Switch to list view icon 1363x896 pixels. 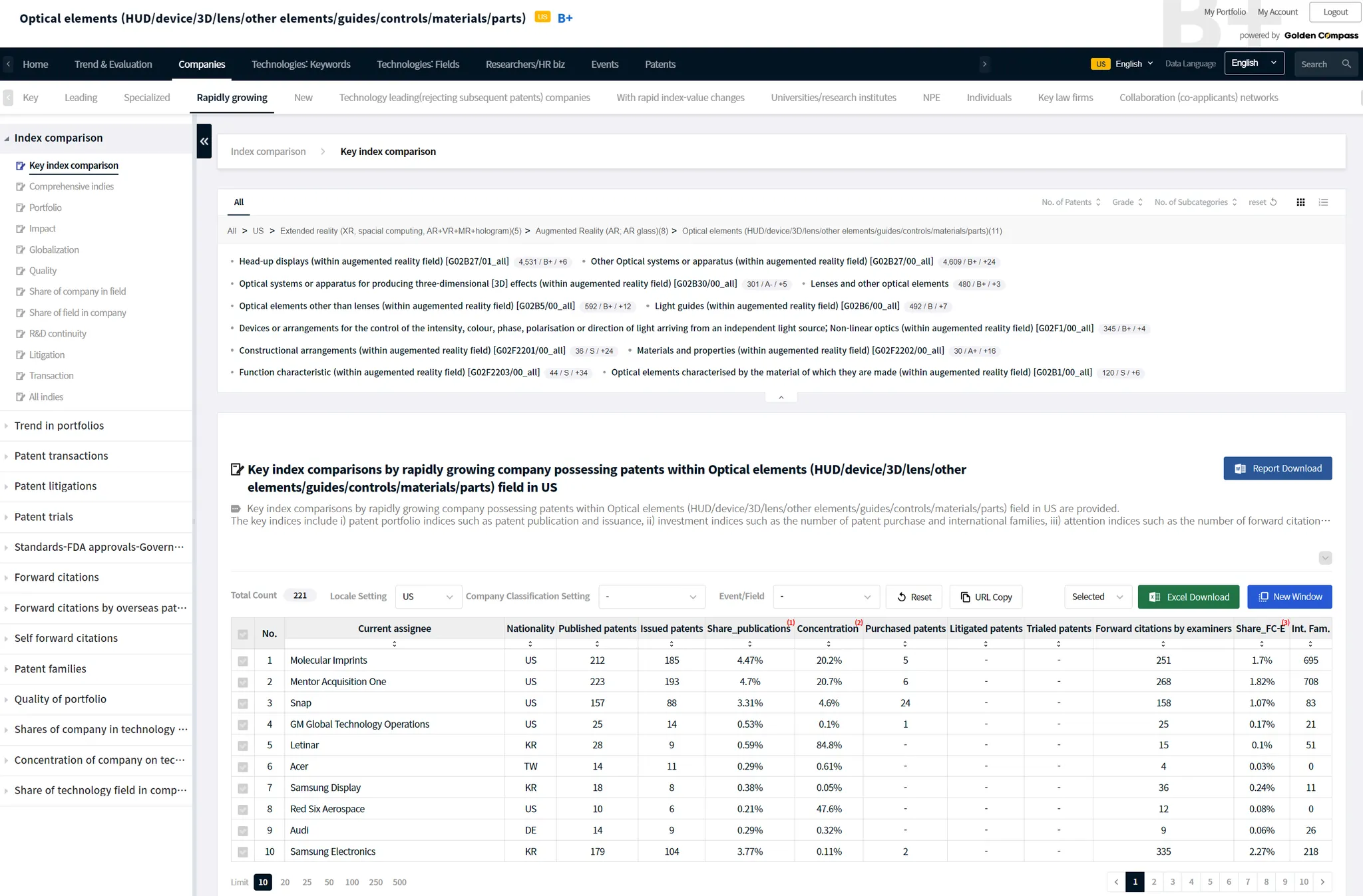(1323, 202)
